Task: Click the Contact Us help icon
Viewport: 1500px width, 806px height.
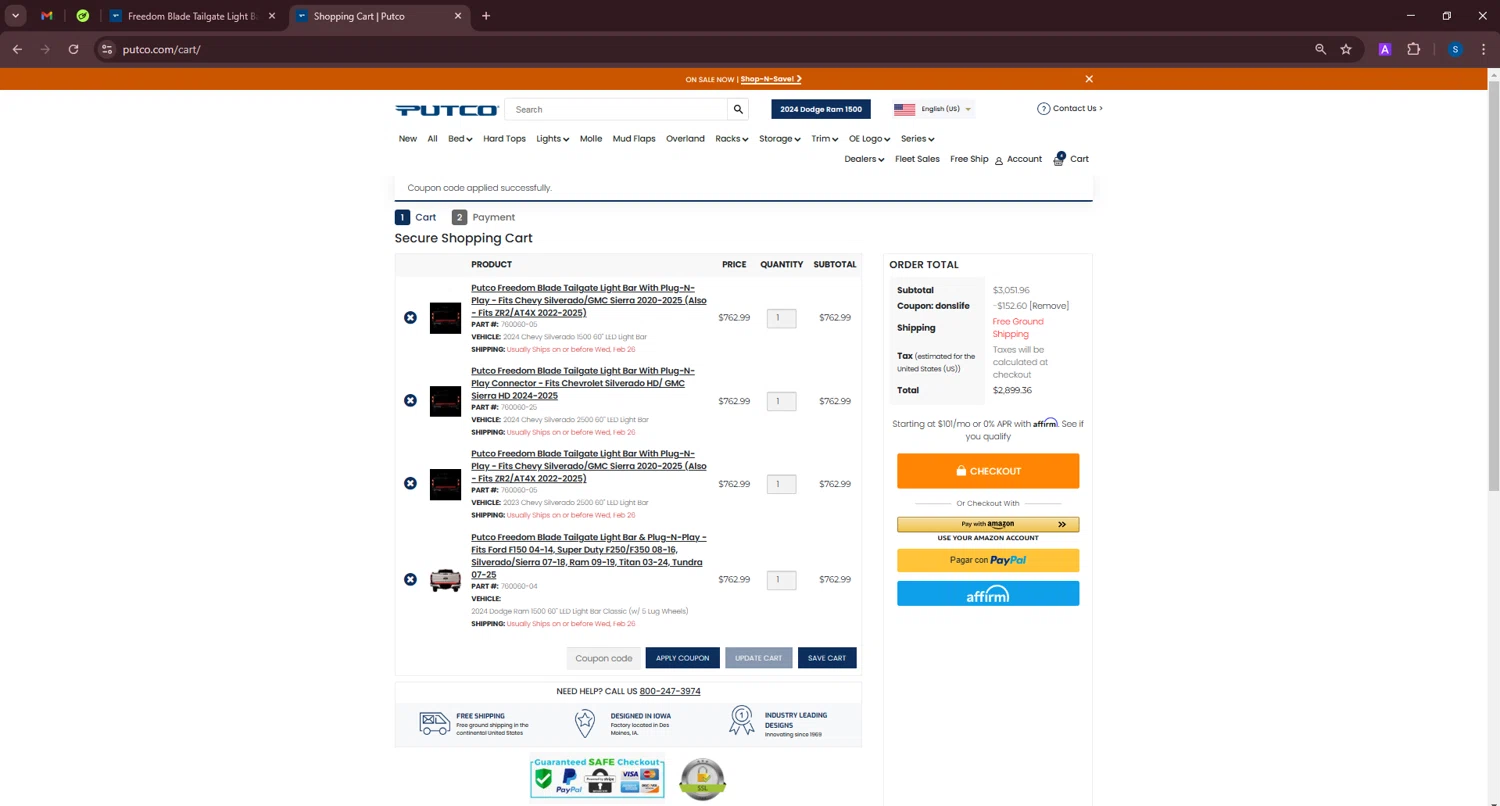Action: coord(1043,109)
